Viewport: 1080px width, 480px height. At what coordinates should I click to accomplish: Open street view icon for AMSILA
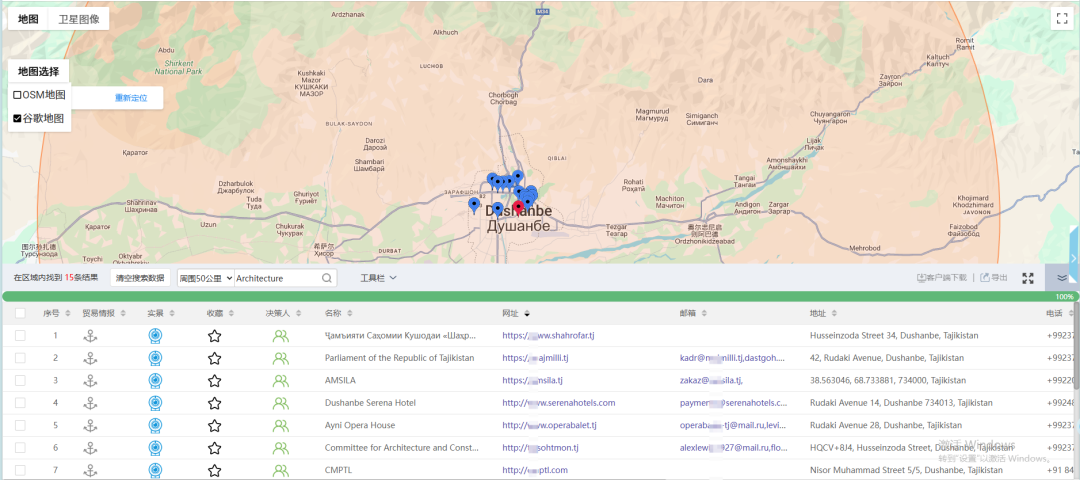tap(156, 381)
